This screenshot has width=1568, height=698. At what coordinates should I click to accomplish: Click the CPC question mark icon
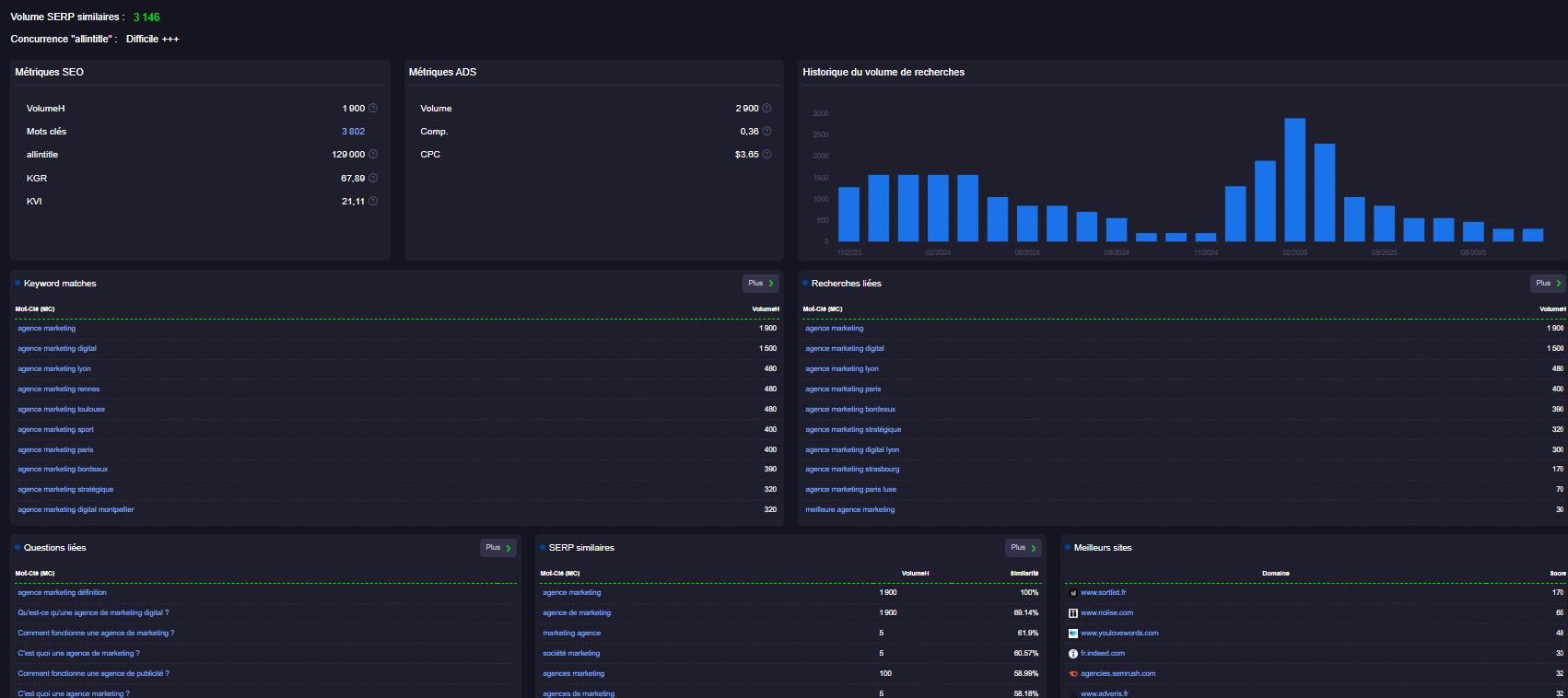766,155
